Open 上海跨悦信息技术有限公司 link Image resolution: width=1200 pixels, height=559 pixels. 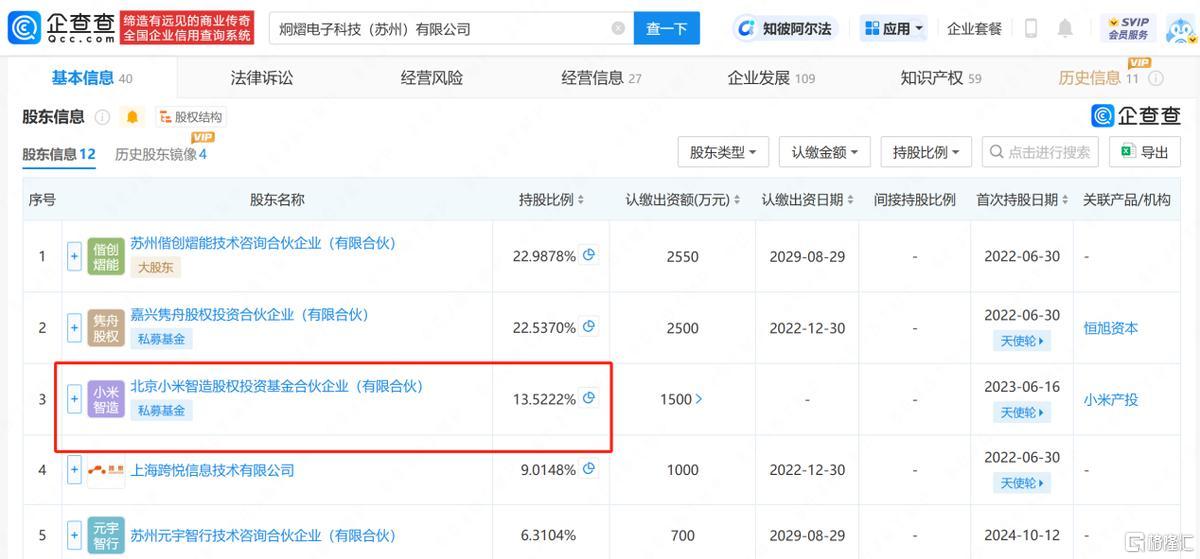(x=213, y=470)
